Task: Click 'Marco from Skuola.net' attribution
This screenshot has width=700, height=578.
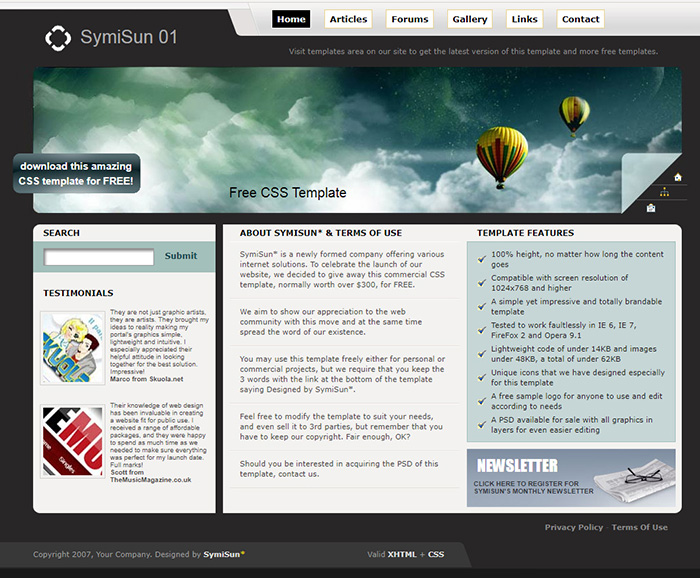Action: point(146,379)
